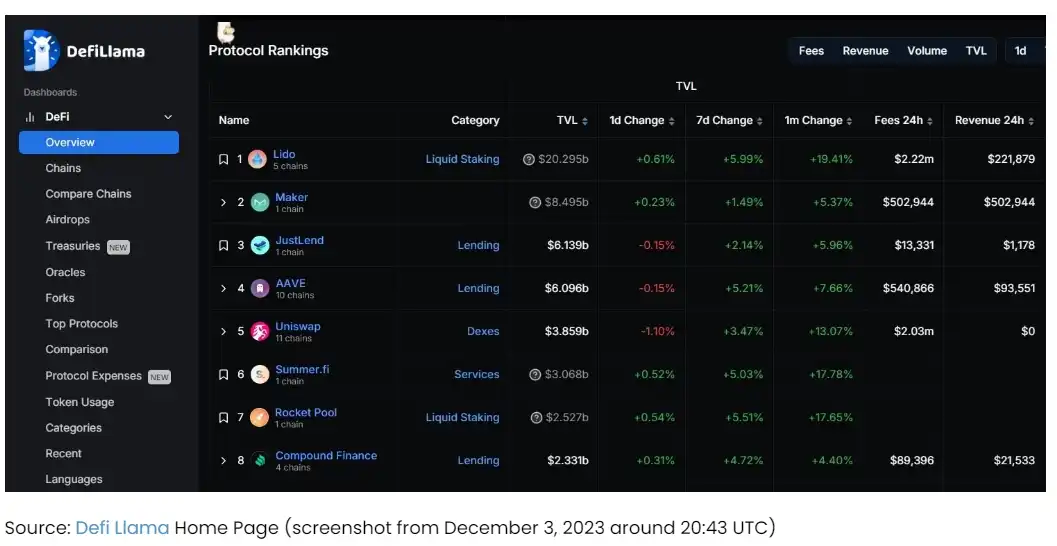The width and height of the screenshot is (1057, 546).
Task: Select the Fees tab in rankings
Action: 811,51
